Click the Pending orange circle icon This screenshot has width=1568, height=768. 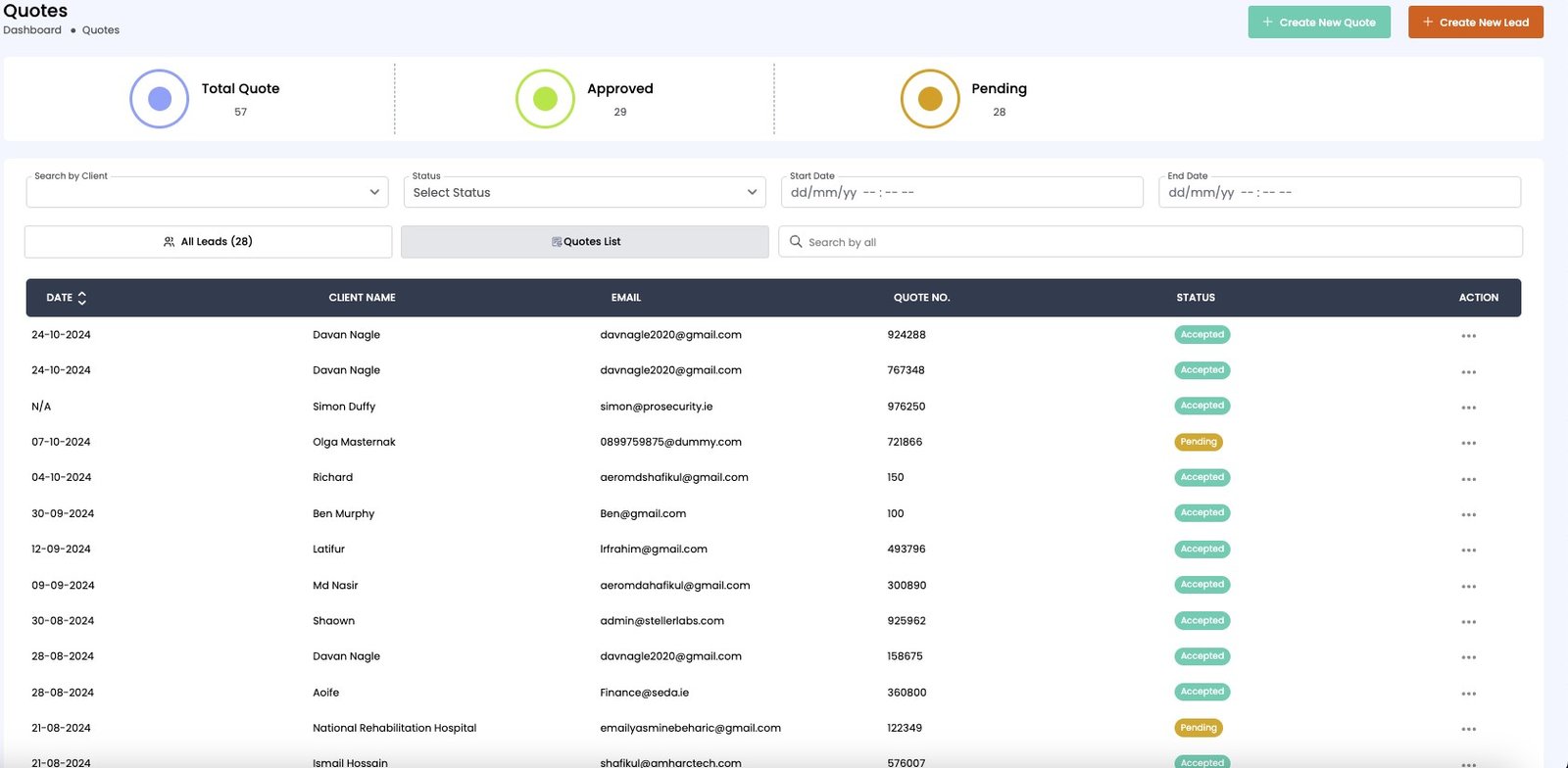click(x=930, y=99)
